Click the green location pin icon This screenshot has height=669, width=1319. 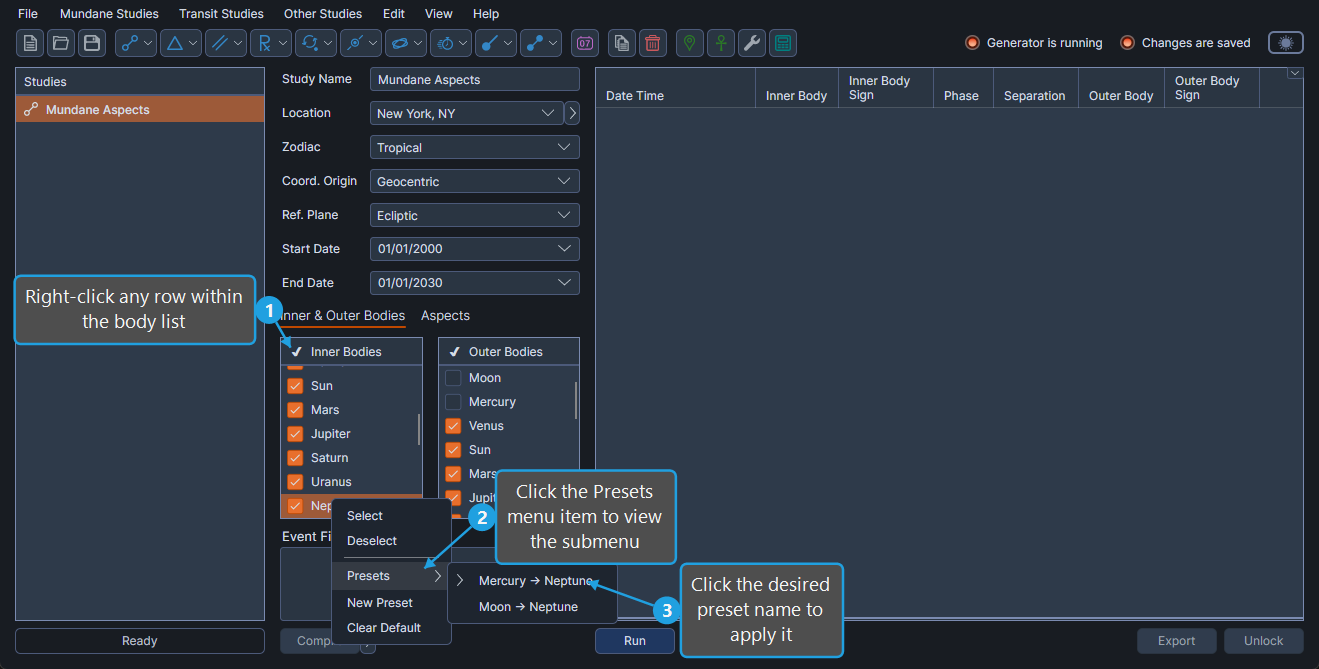(690, 43)
